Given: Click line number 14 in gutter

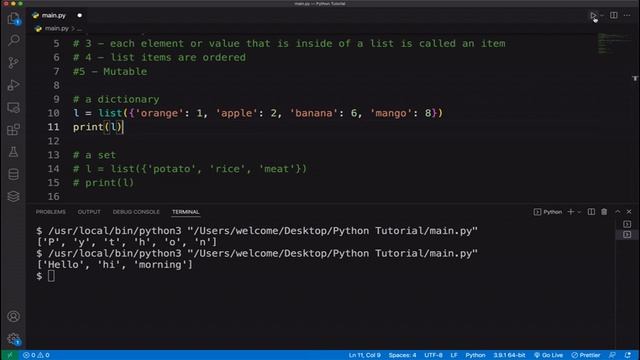Looking at the screenshot, I should click(x=53, y=169).
